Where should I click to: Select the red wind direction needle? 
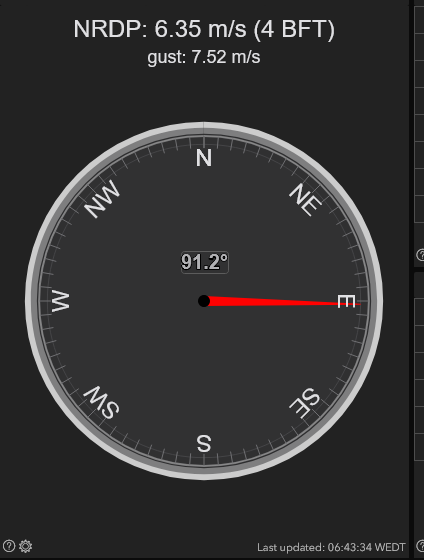click(284, 302)
